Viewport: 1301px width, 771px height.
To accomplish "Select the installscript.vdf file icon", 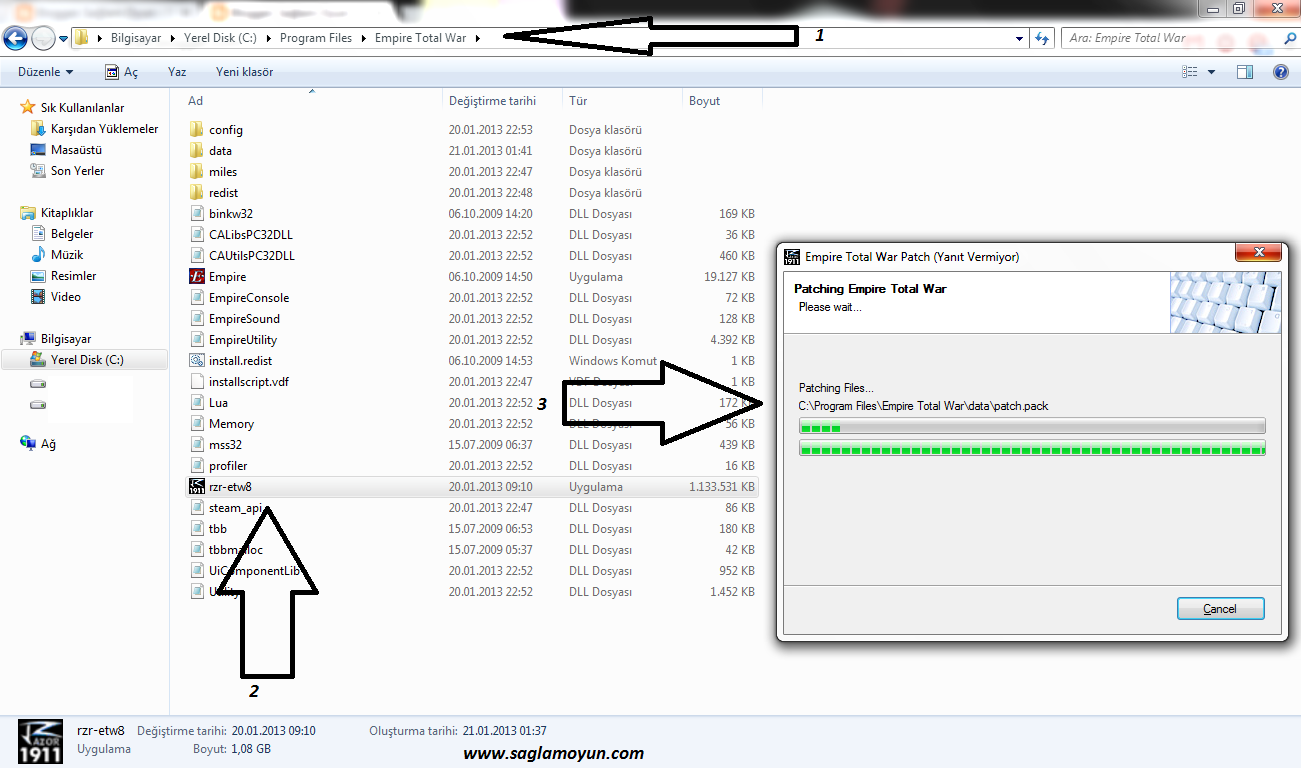I will click(196, 381).
